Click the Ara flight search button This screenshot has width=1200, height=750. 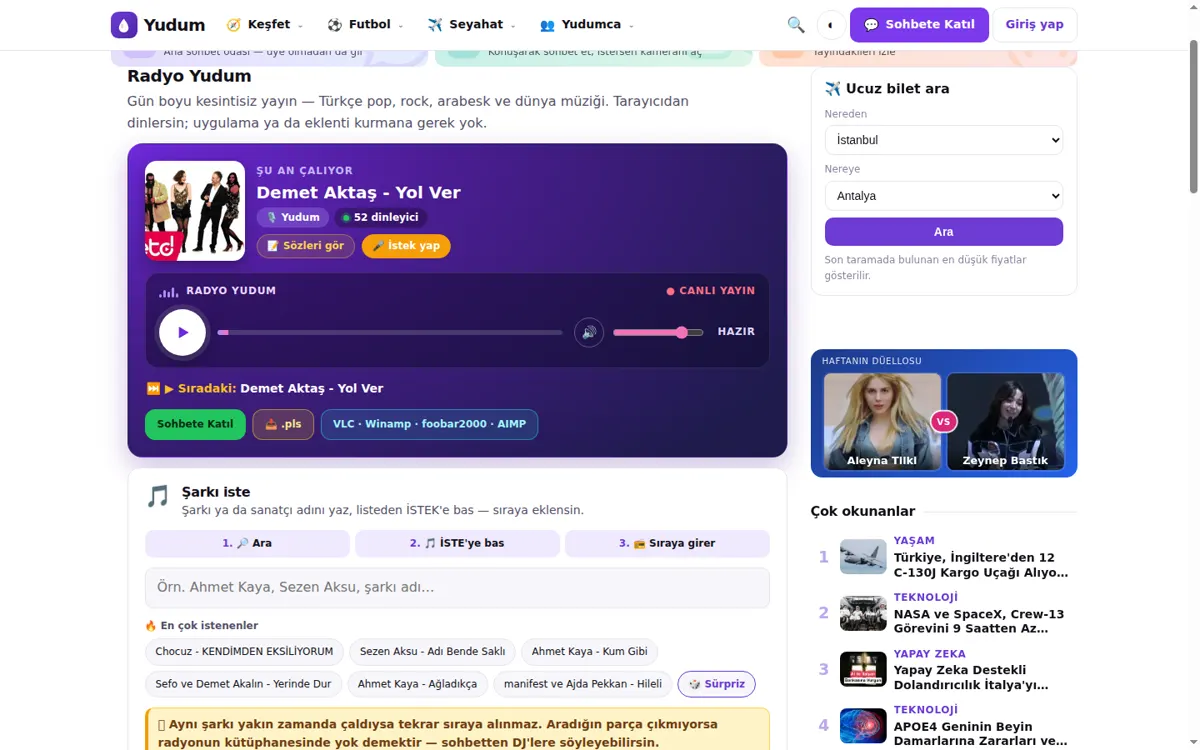[944, 232]
